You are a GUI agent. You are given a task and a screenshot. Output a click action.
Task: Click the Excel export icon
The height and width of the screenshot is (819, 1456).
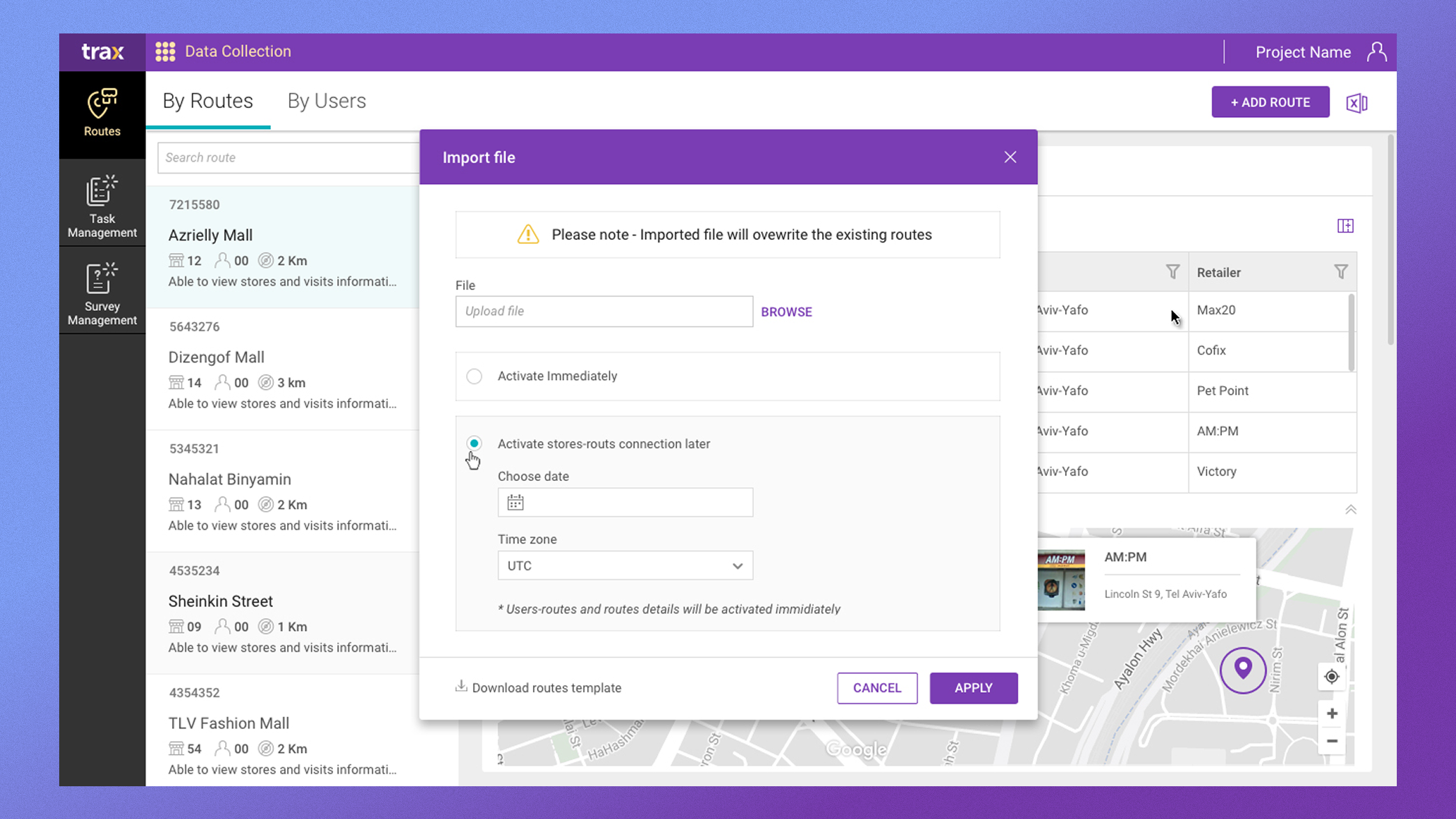(1356, 103)
